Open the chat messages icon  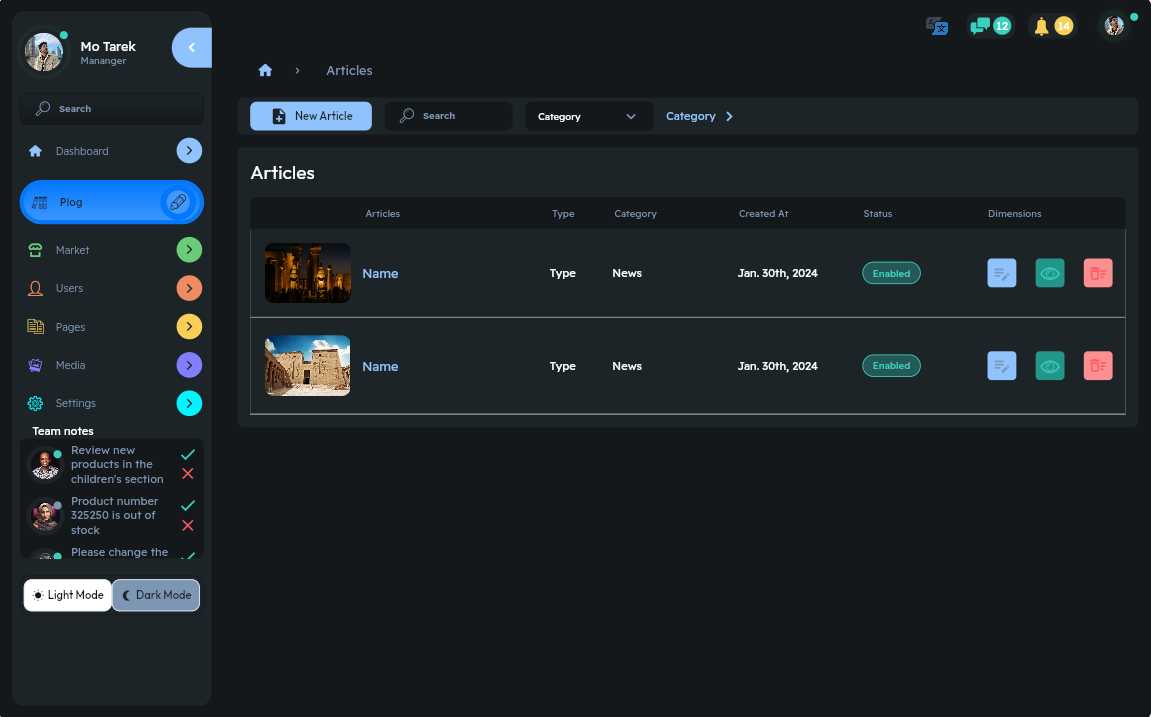(981, 26)
